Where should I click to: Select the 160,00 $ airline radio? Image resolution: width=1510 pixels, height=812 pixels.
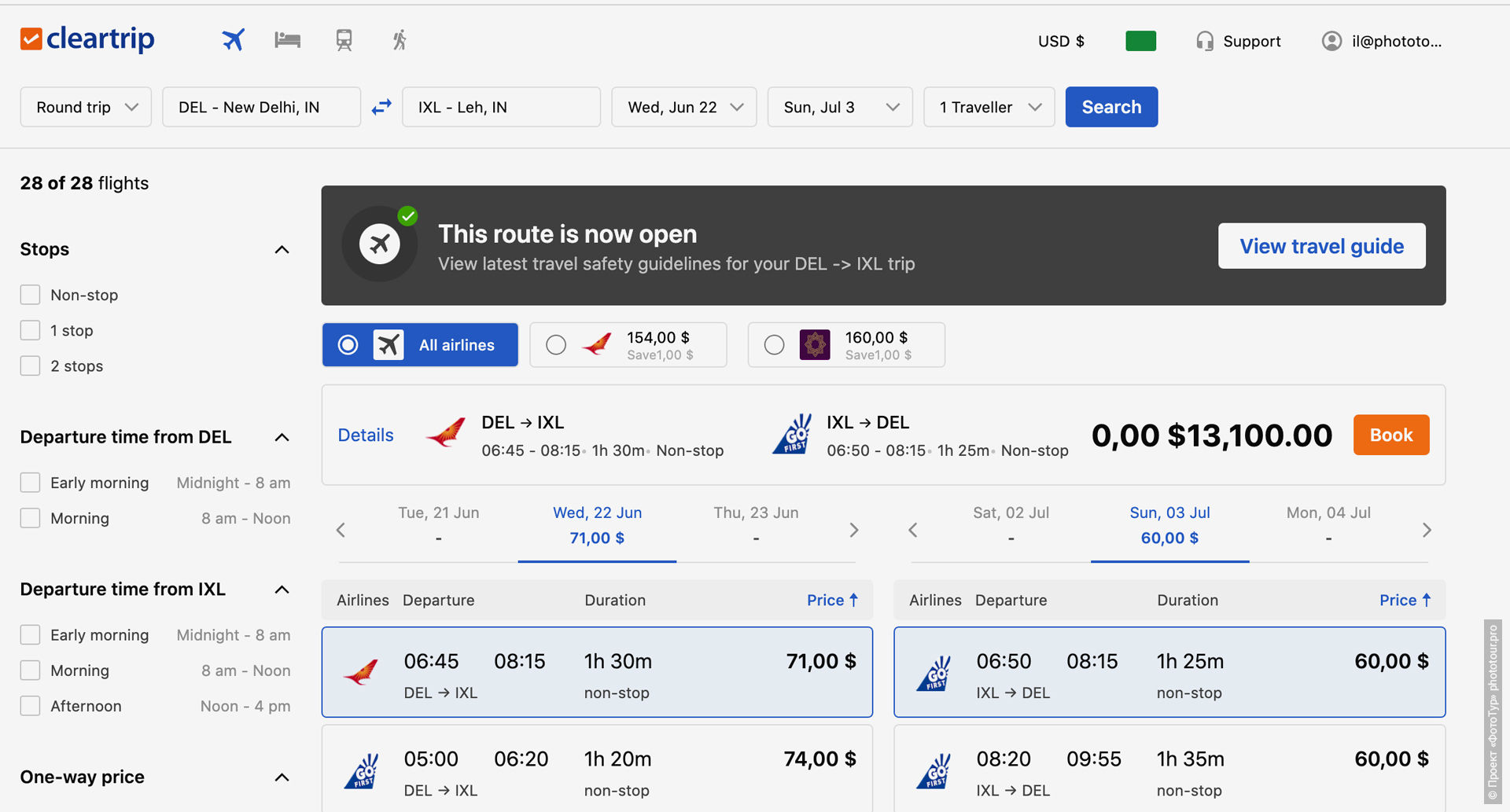pyautogui.click(x=774, y=344)
